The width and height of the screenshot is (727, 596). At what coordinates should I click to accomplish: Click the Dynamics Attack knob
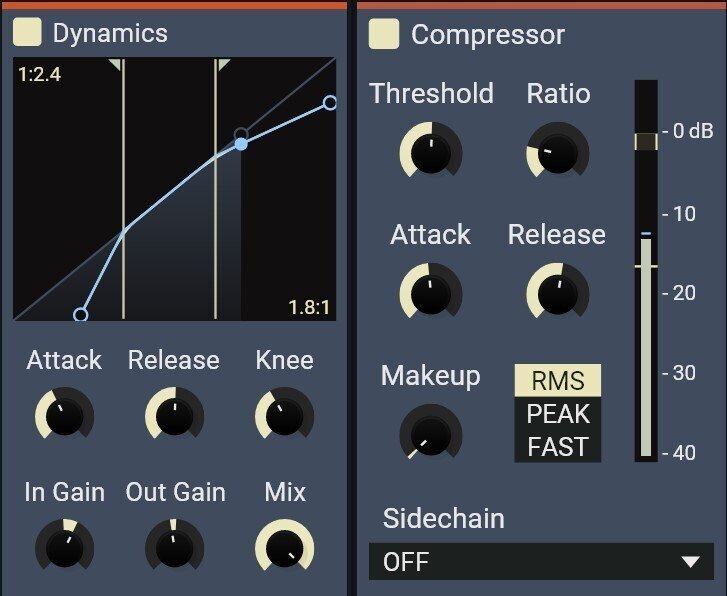pos(64,414)
